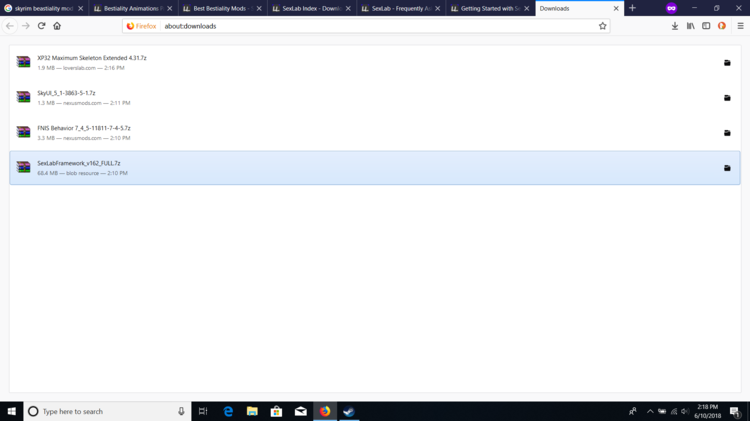
Task: Open the Windows Start menu
Action: pyautogui.click(x=11, y=411)
